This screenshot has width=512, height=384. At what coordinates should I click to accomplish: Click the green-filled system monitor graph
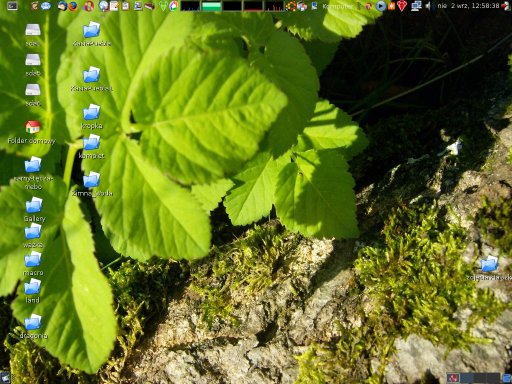point(212,6)
